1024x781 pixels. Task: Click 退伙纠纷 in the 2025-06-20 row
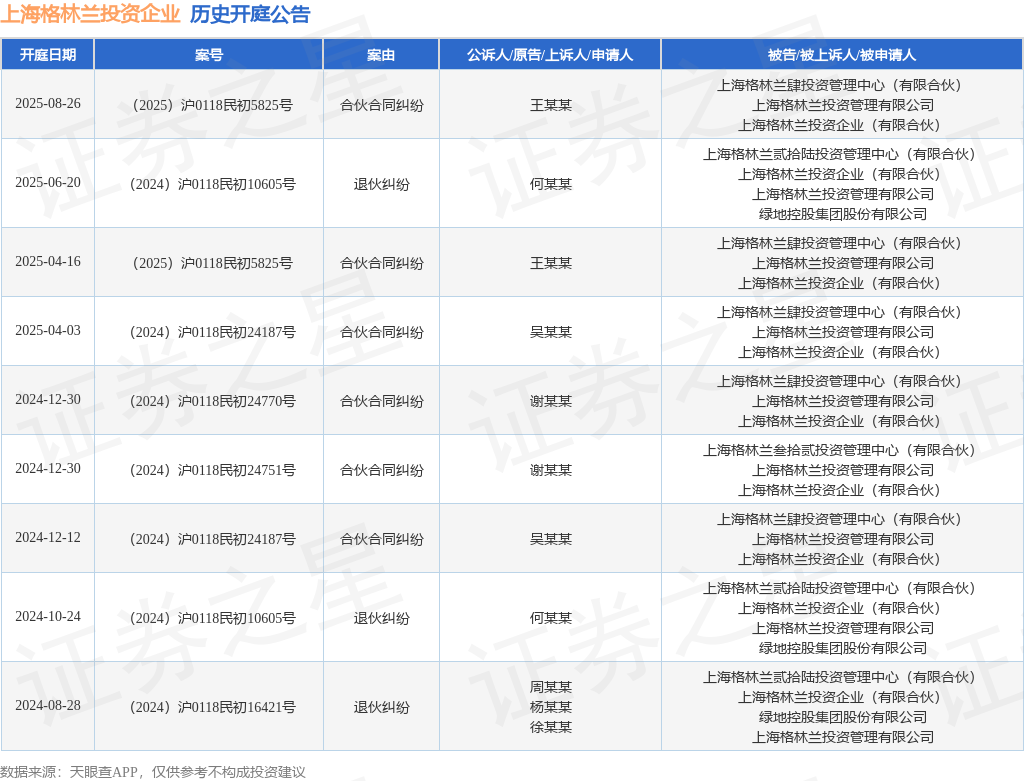click(x=381, y=184)
